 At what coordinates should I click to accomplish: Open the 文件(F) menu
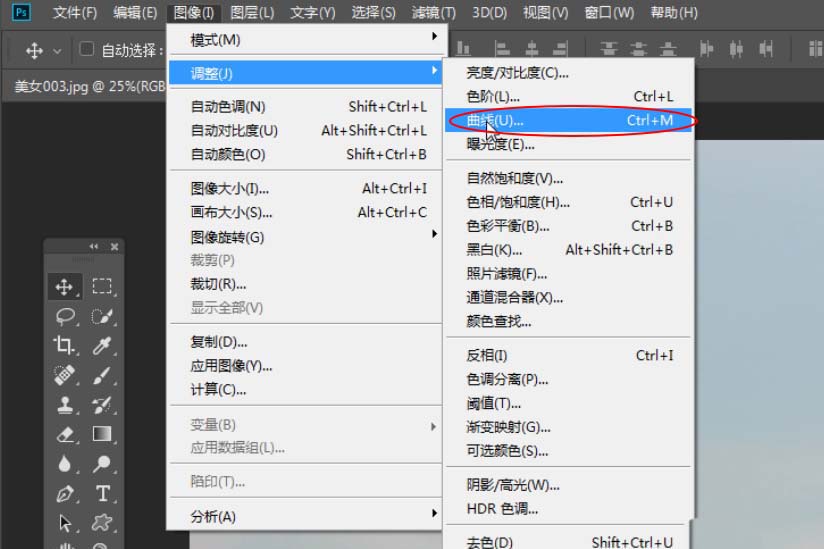(75, 12)
